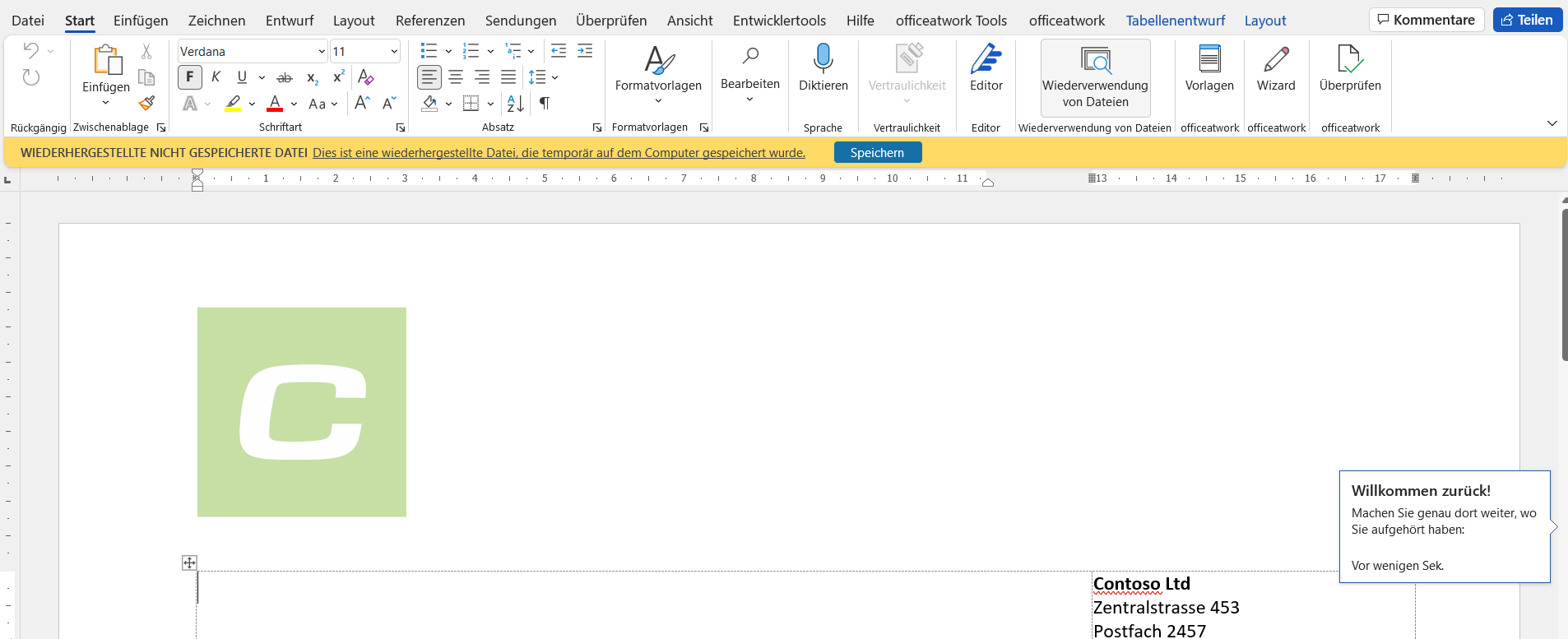Expand borders dropdown arrow
This screenshot has width=1568, height=639.
pos(490,104)
